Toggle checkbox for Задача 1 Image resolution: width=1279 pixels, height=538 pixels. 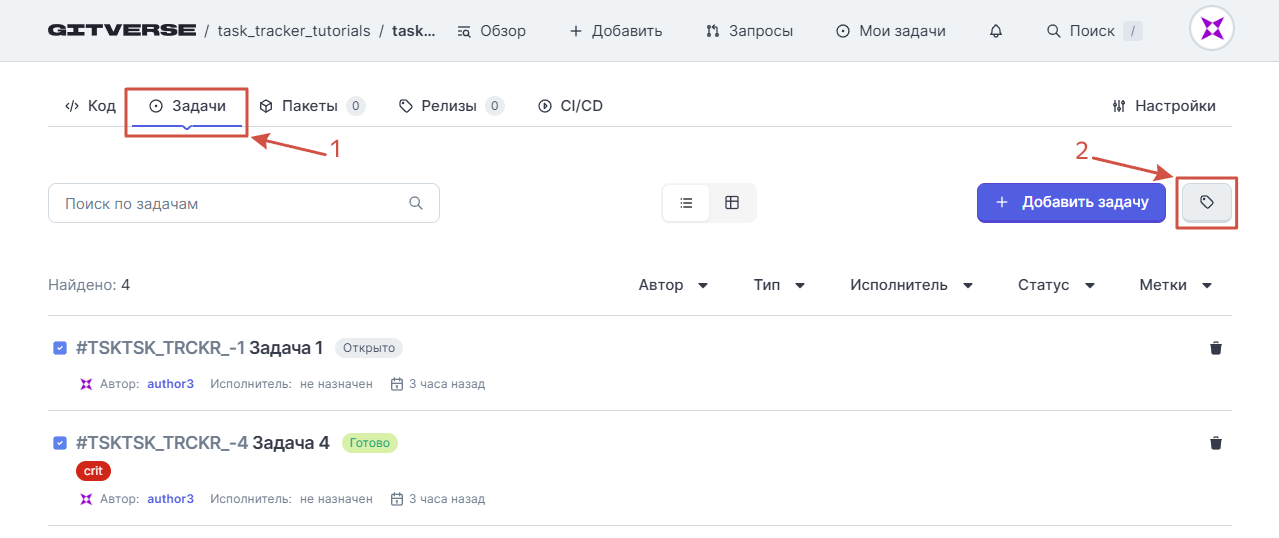(60, 348)
